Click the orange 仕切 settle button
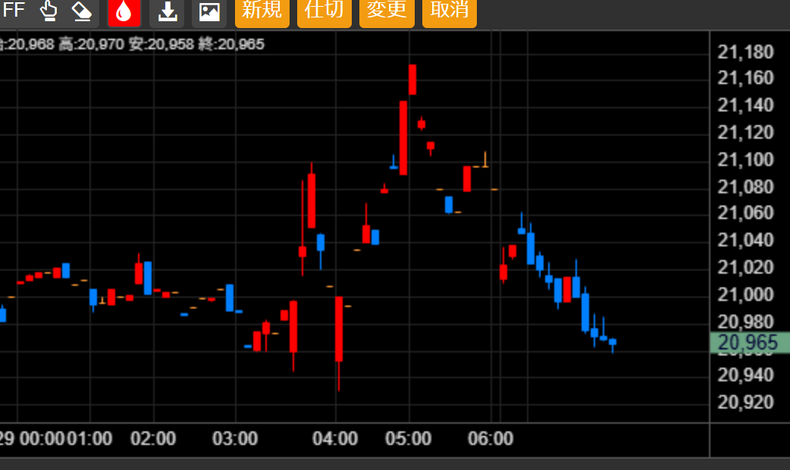790x470 pixels. [324, 12]
